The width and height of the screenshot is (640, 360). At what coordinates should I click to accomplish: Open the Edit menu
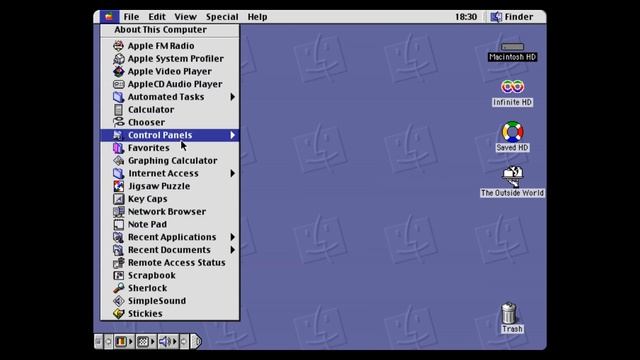(x=157, y=17)
